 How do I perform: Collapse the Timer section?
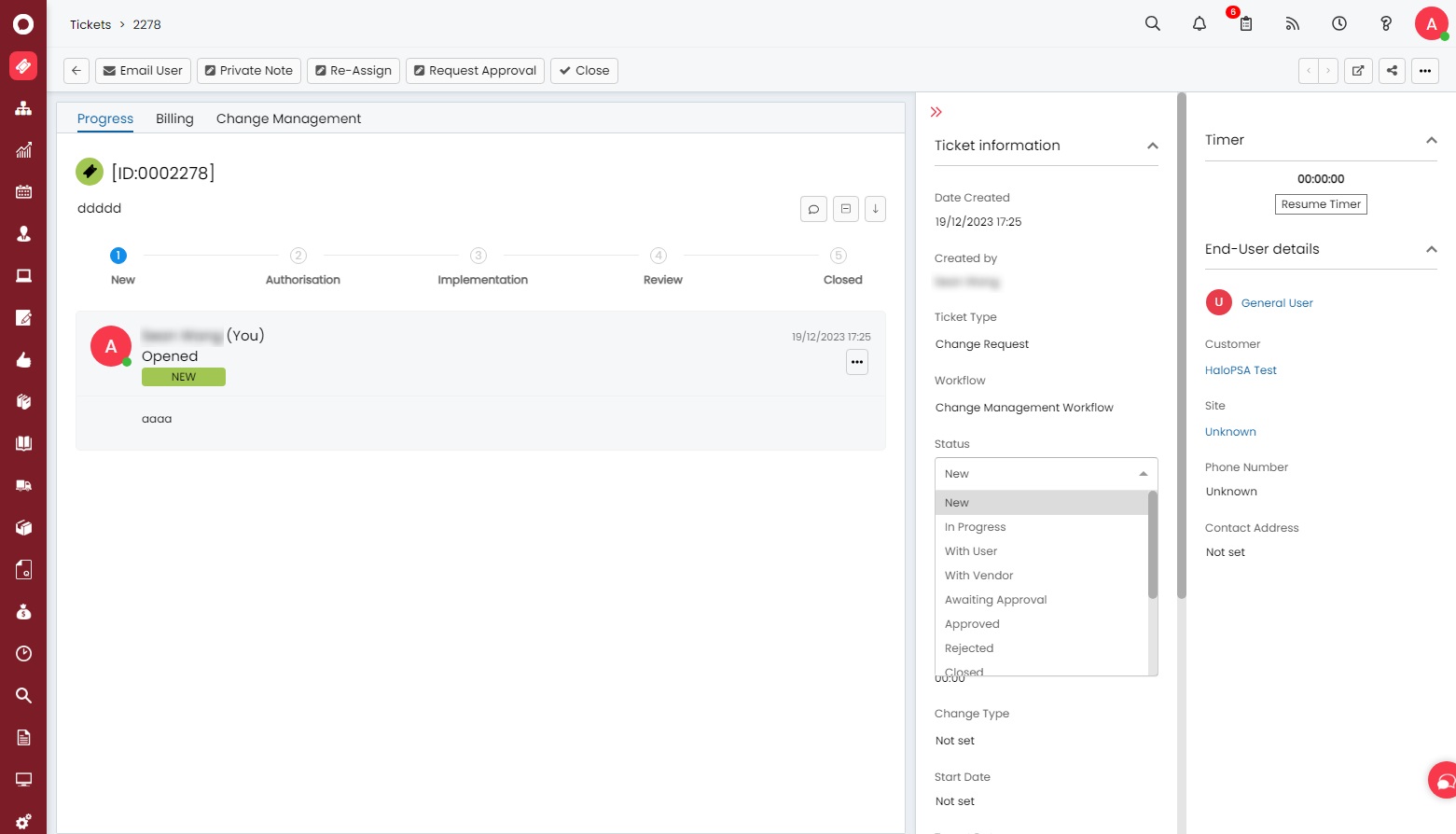(x=1431, y=140)
